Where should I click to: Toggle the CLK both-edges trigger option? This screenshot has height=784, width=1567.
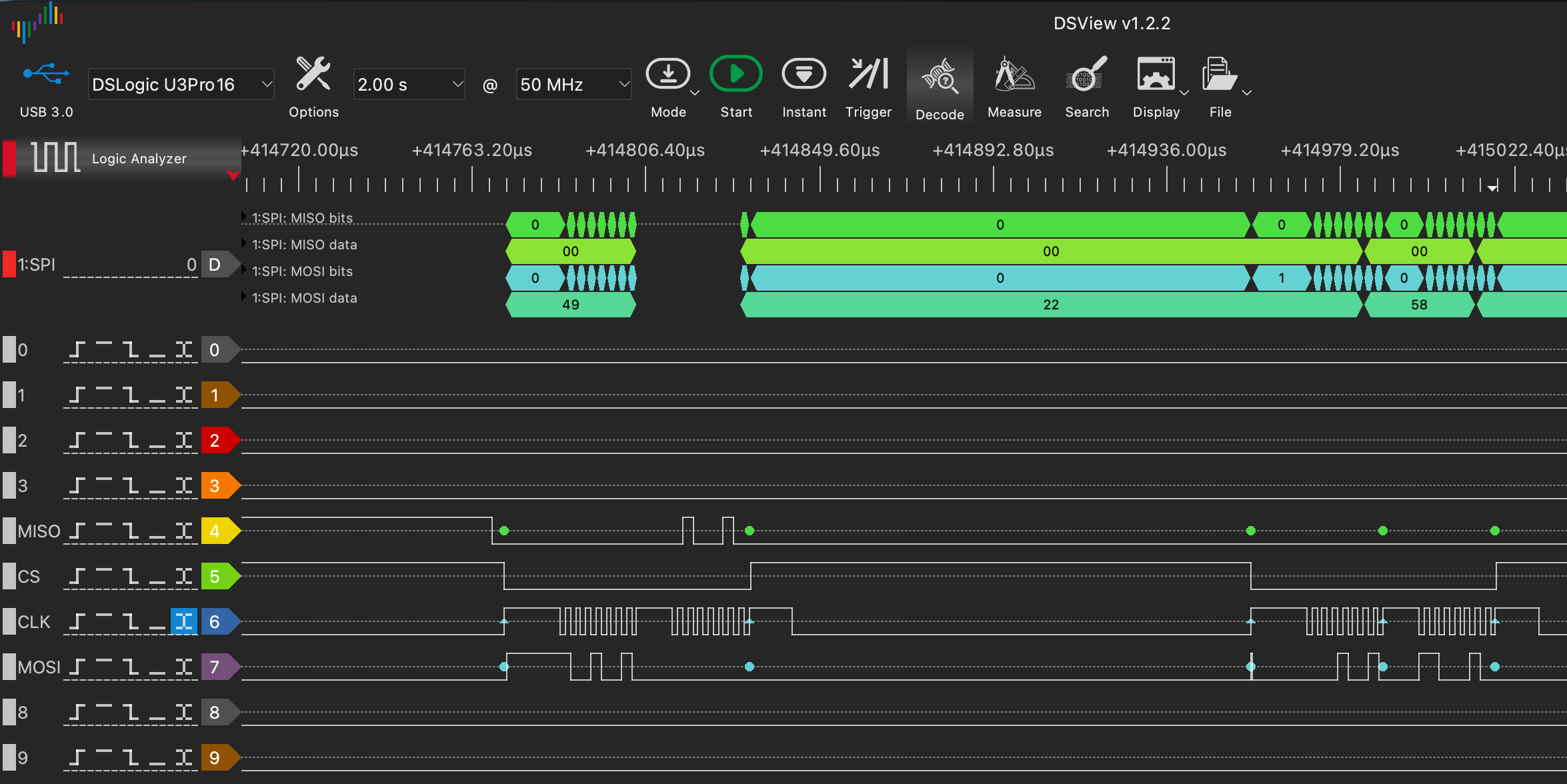[x=184, y=622]
